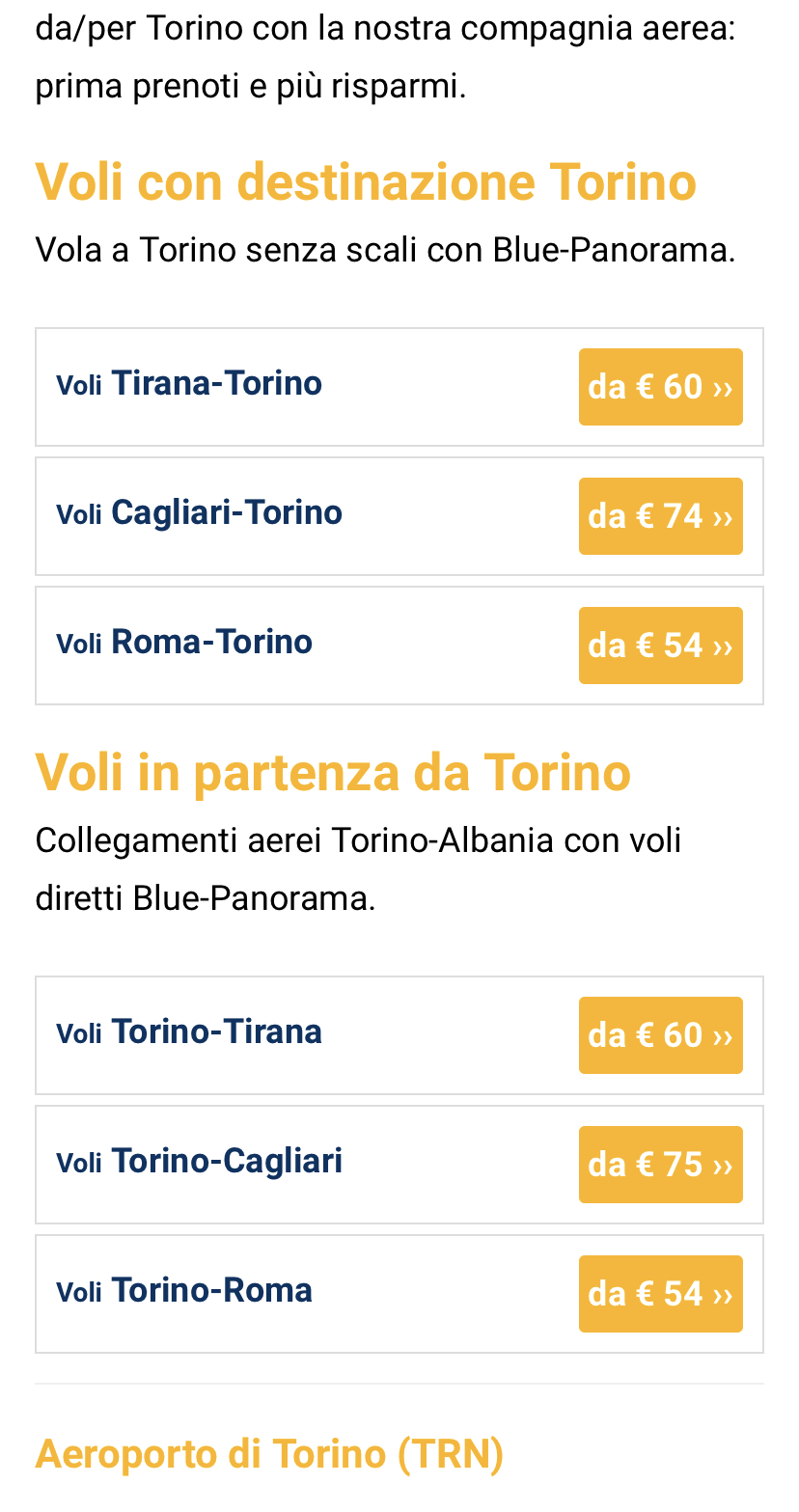Click the 'da € 60' button for Tirana-Torino
The width and height of the screenshot is (799, 1512).
(x=660, y=387)
